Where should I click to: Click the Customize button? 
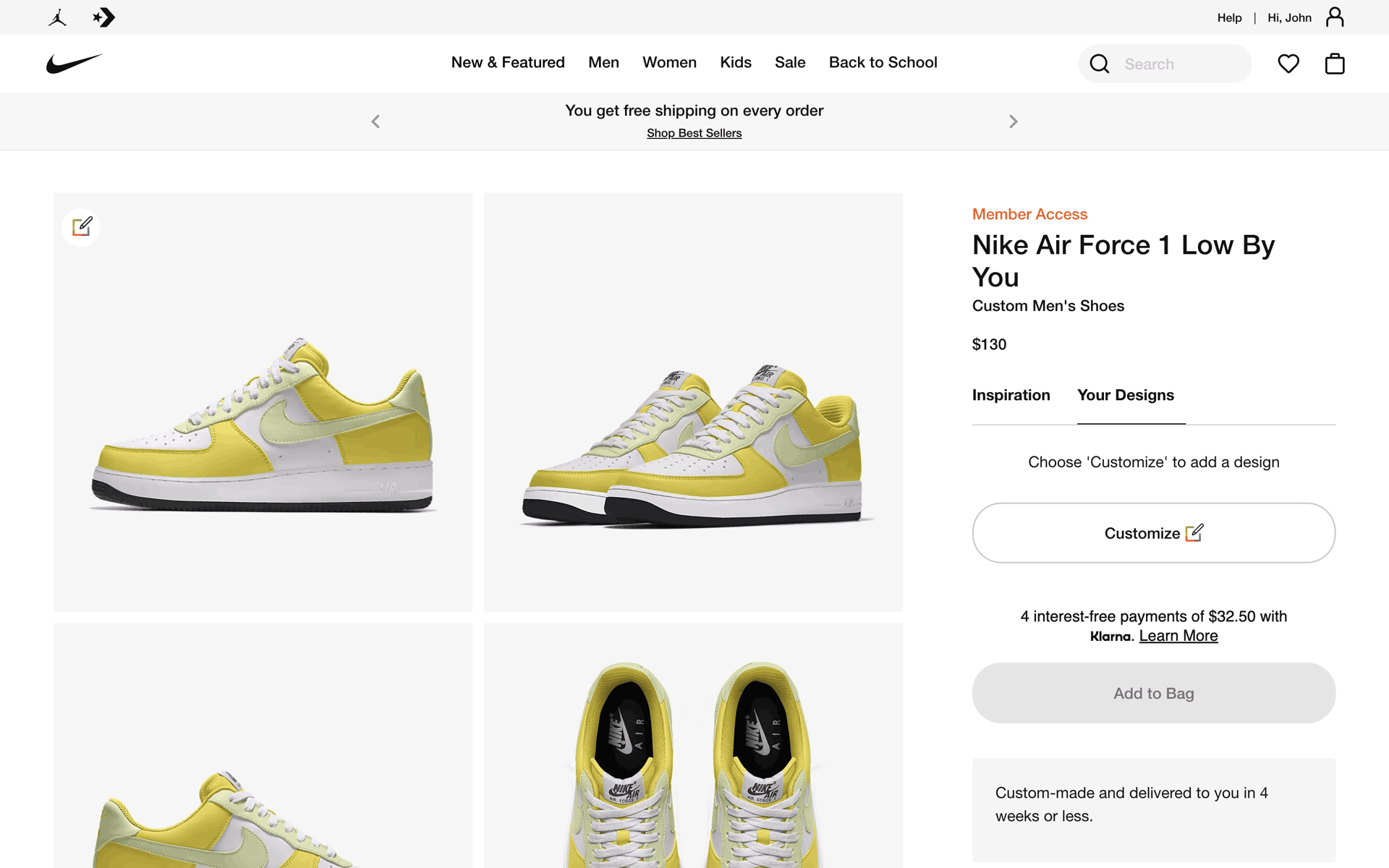pos(1154,533)
